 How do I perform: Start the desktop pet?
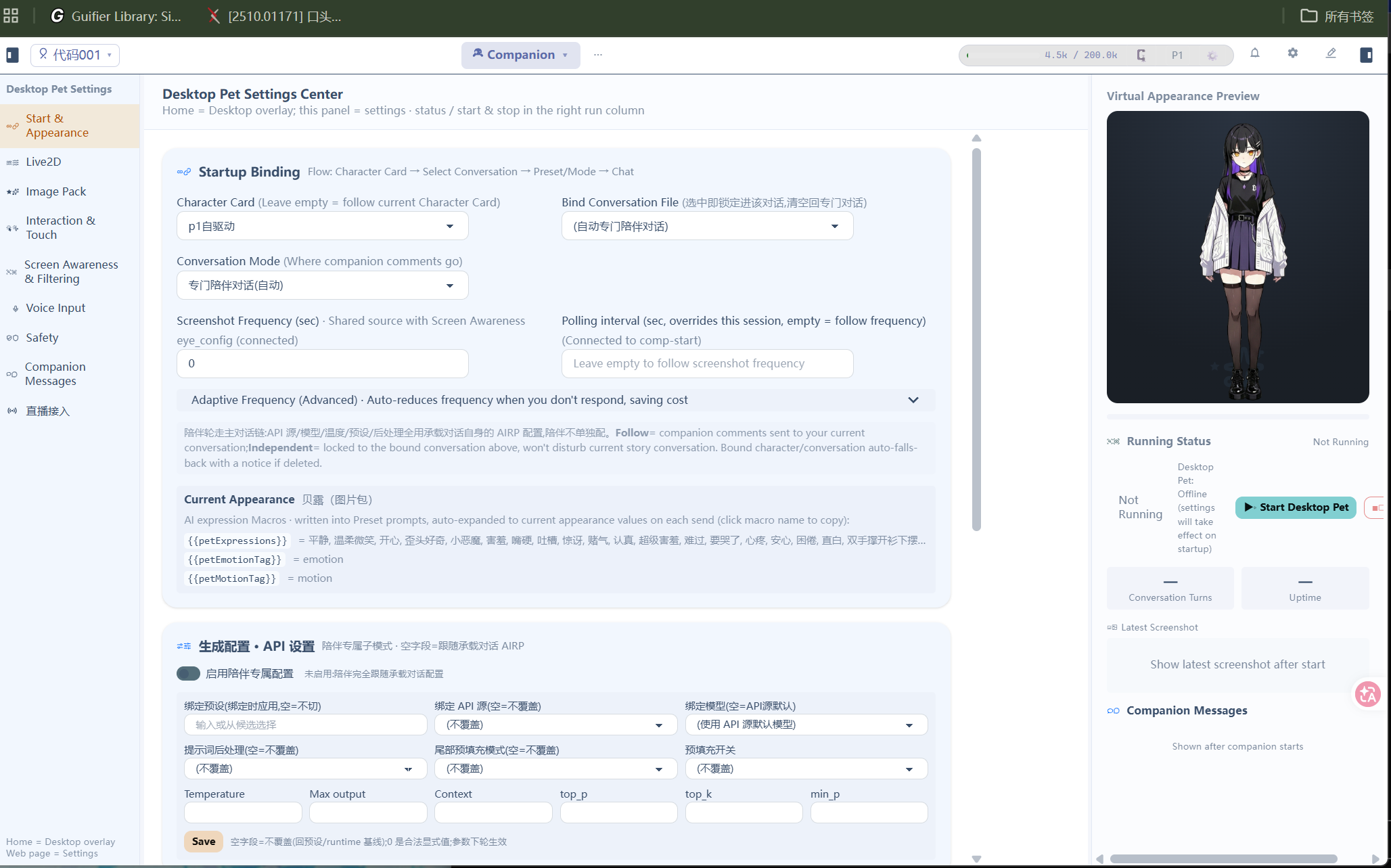click(1296, 507)
